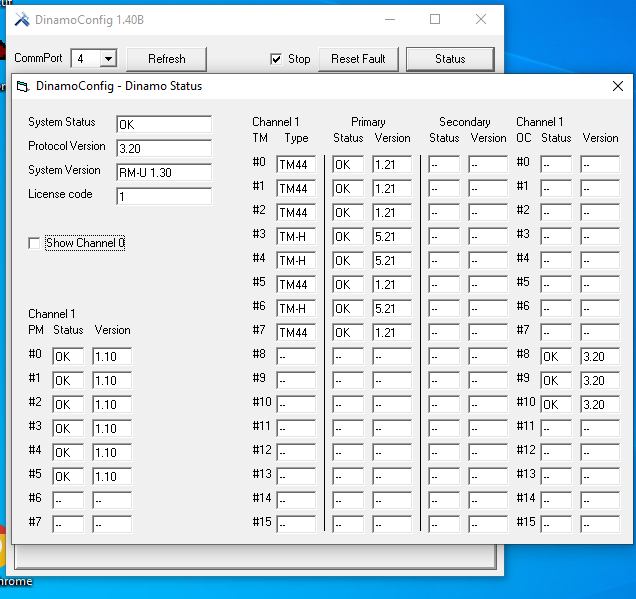Screen dimensions: 636x599
Task: Click OC #8 Version field showing 3.20
Action: click(600, 357)
